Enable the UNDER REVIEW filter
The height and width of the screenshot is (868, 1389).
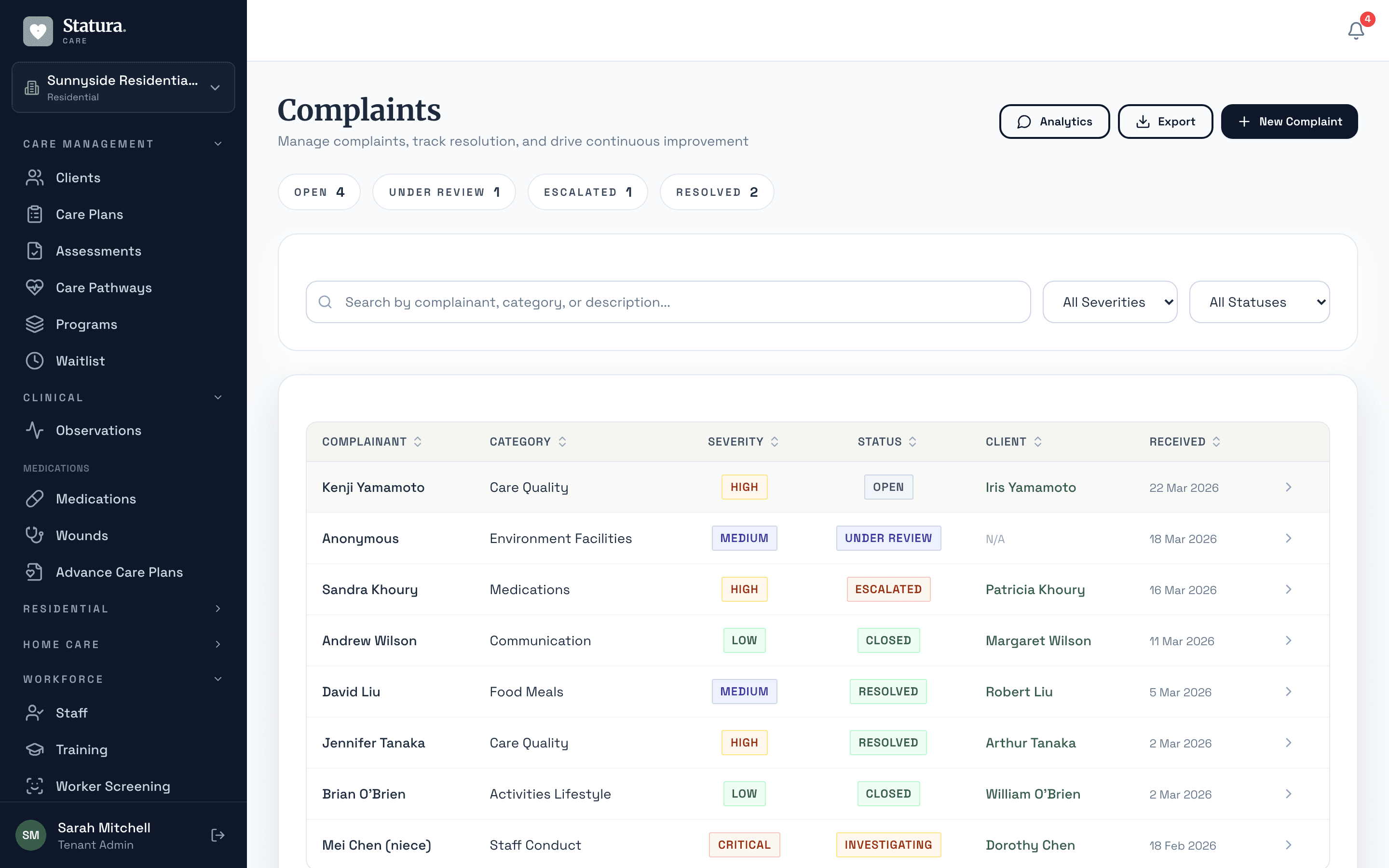pos(444,192)
